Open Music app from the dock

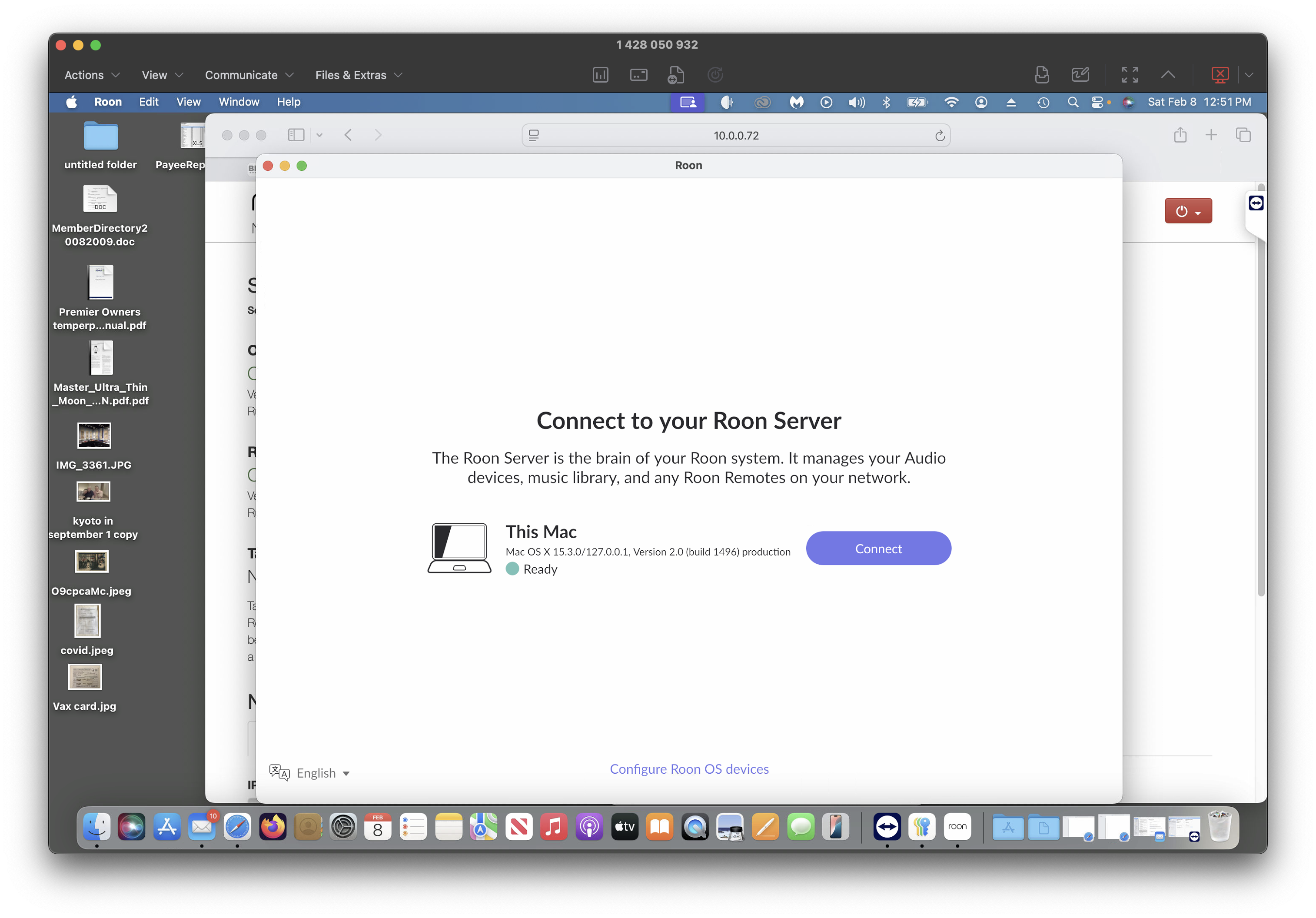click(x=554, y=827)
